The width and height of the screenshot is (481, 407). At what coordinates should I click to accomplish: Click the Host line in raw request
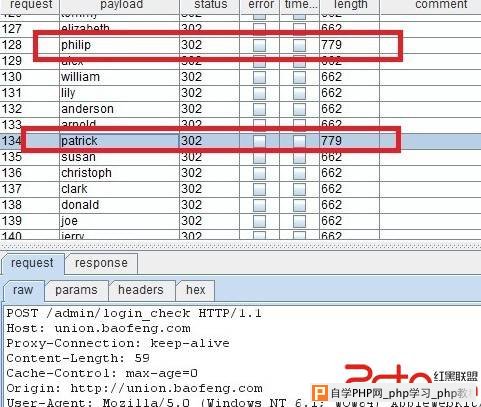tap(99, 328)
